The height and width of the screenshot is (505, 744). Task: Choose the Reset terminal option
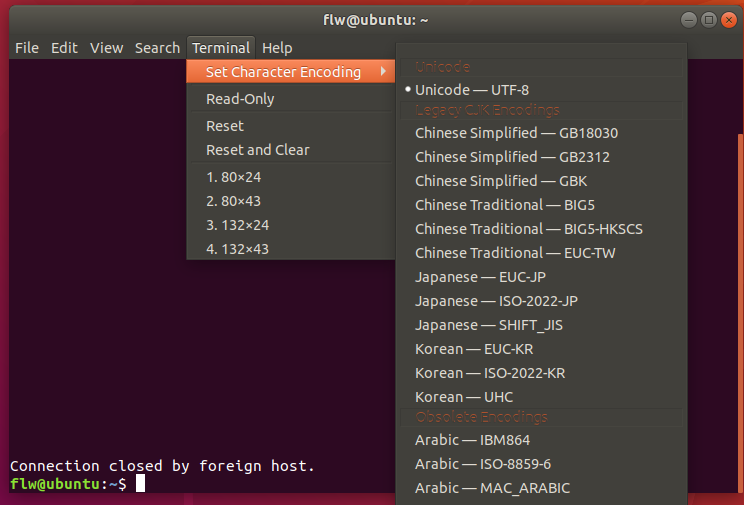(225, 126)
